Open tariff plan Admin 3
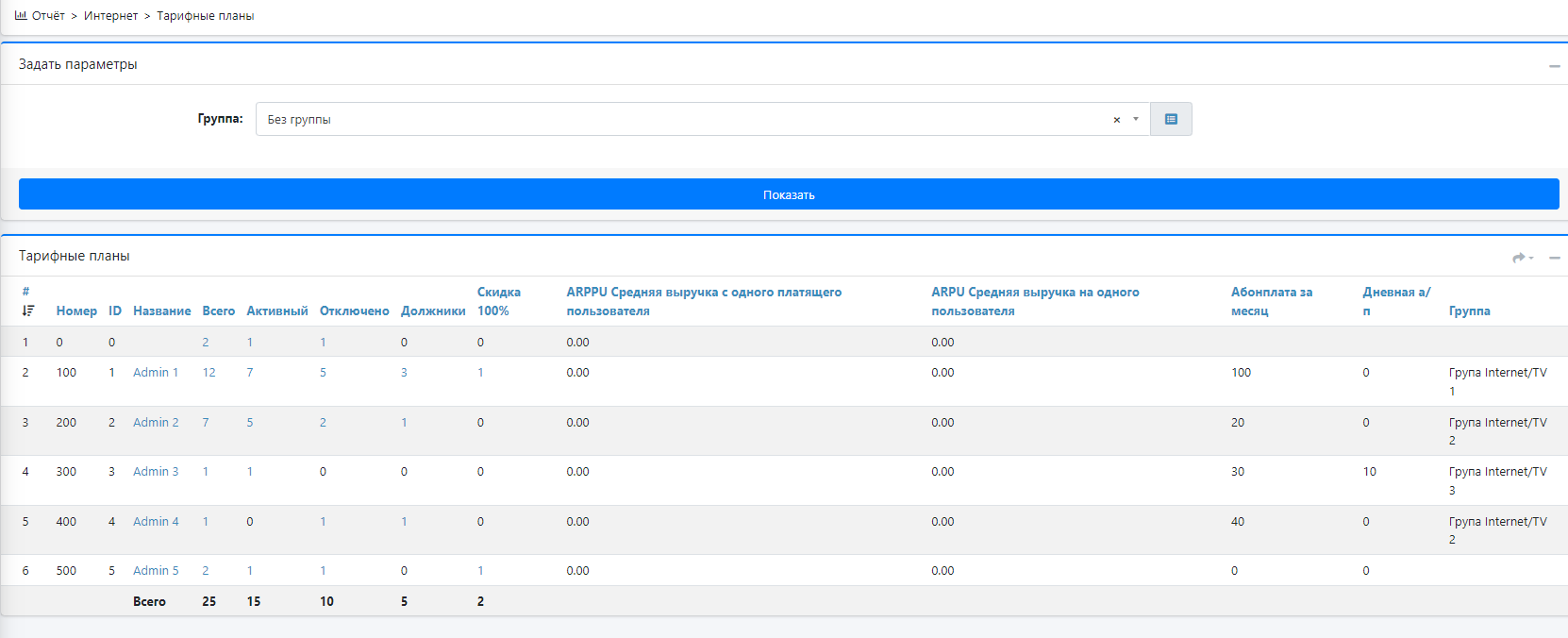The height and width of the screenshot is (638, 1568). pos(156,472)
